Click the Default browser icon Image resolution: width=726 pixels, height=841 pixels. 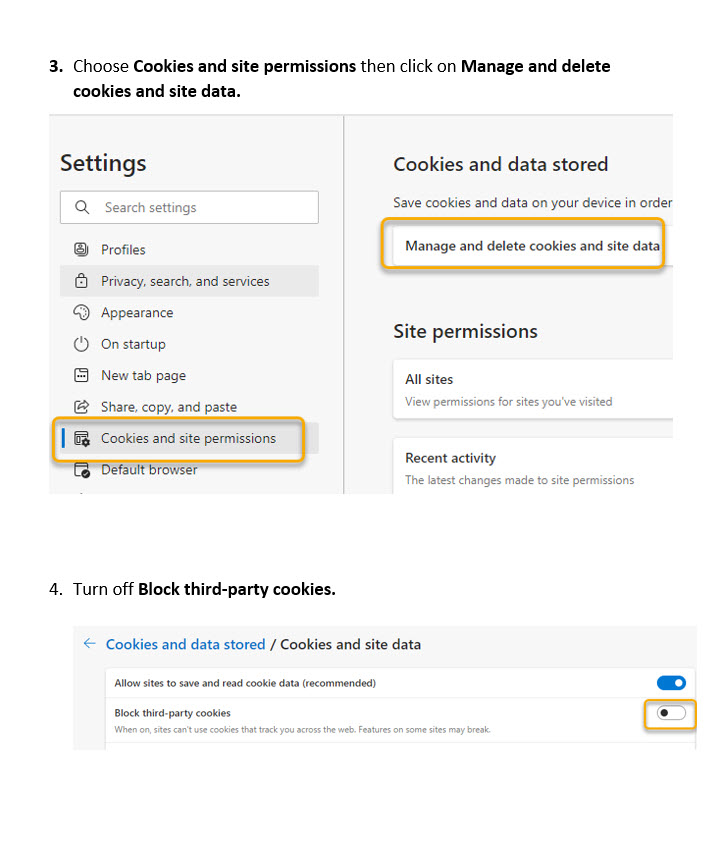tap(82, 470)
